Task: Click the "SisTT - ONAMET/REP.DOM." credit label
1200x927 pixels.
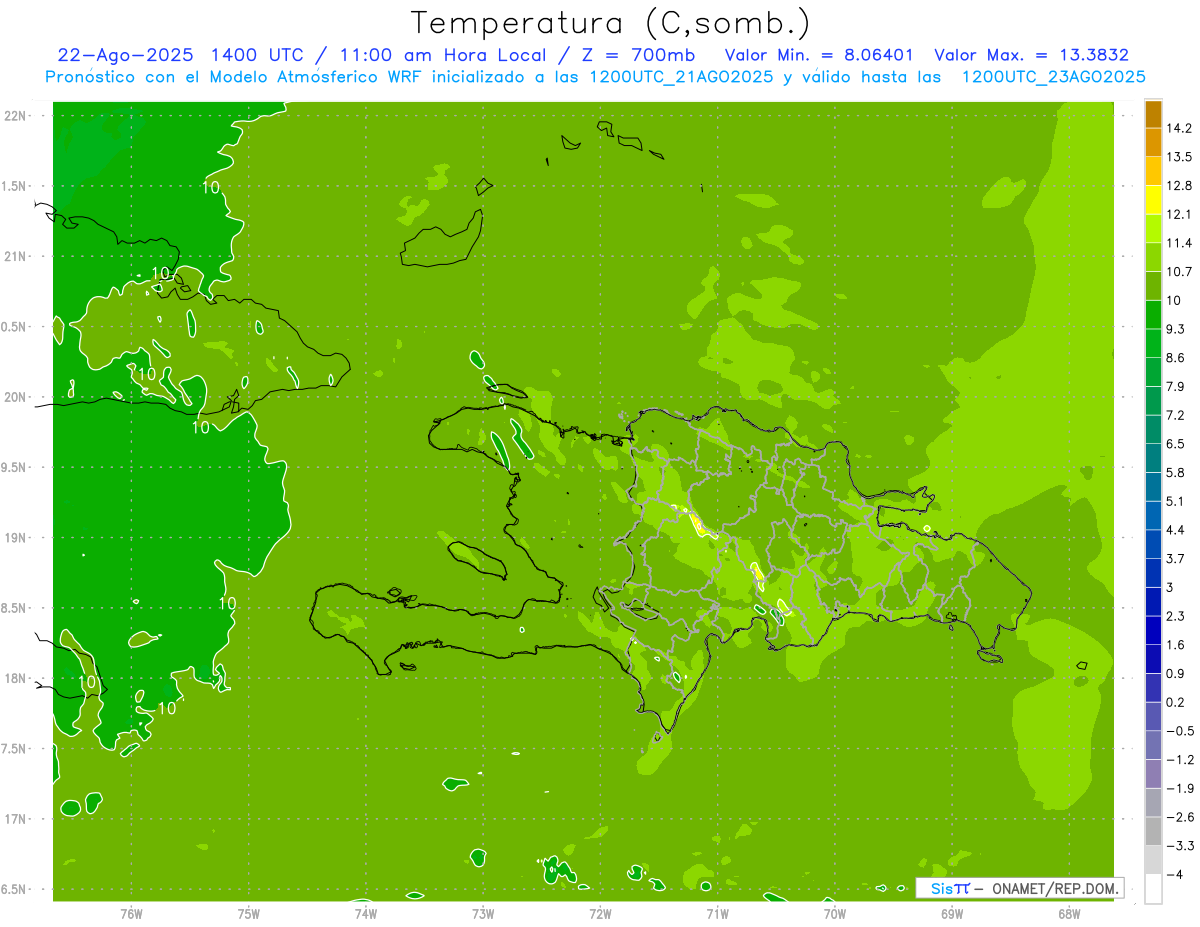Action: point(1019,888)
